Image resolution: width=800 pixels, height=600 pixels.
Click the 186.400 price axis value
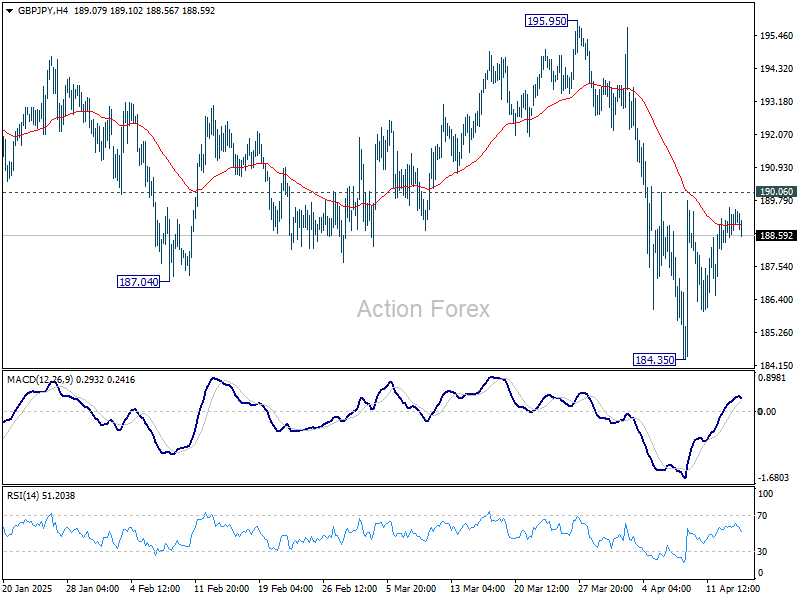[777, 299]
